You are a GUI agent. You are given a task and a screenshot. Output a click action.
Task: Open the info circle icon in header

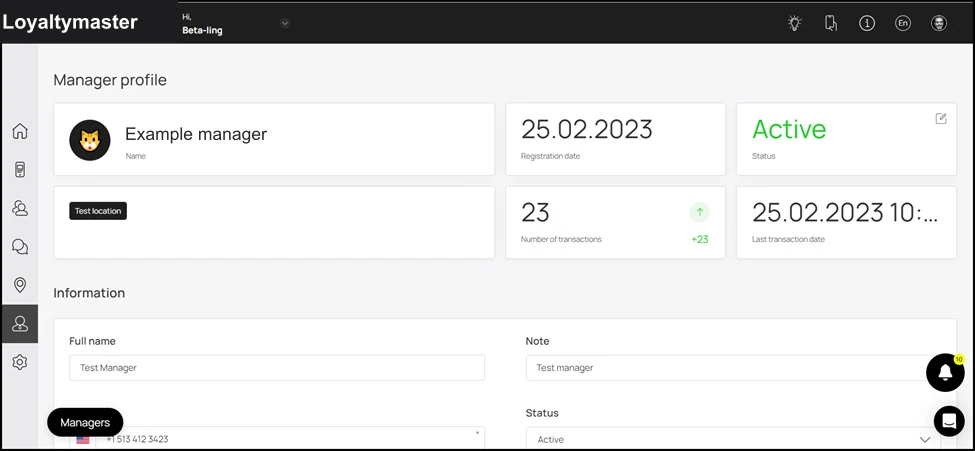click(x=867, y=23)
